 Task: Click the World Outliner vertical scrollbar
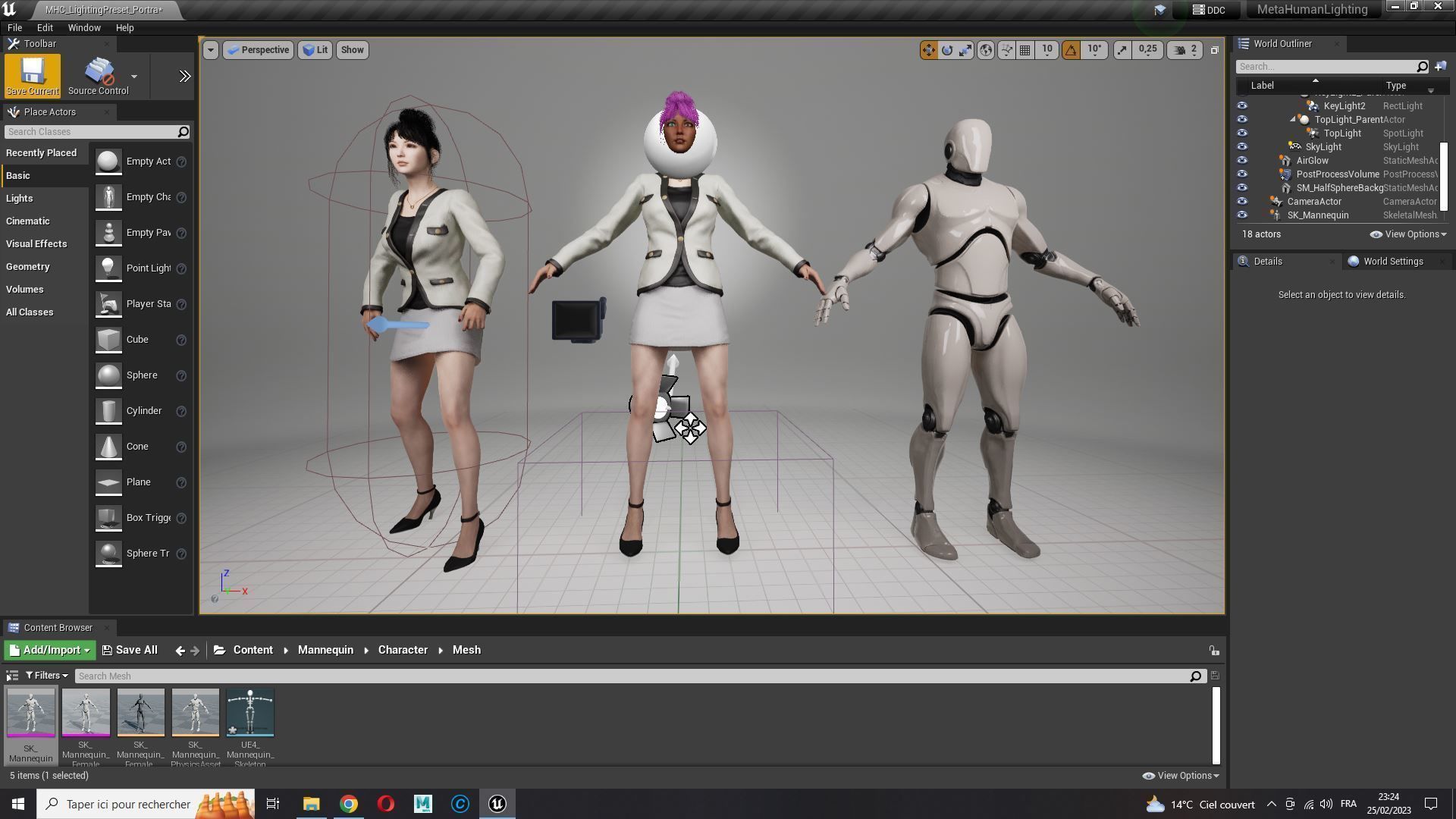(1444, 176)
